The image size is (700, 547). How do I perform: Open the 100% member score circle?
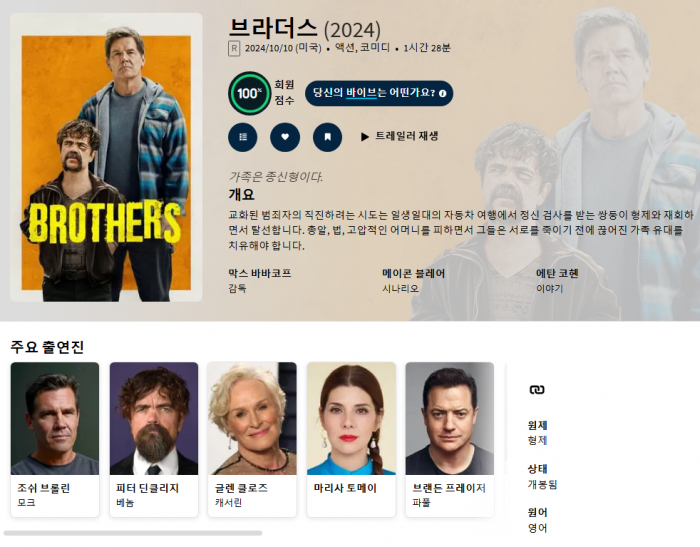click(x=249, y=93)
